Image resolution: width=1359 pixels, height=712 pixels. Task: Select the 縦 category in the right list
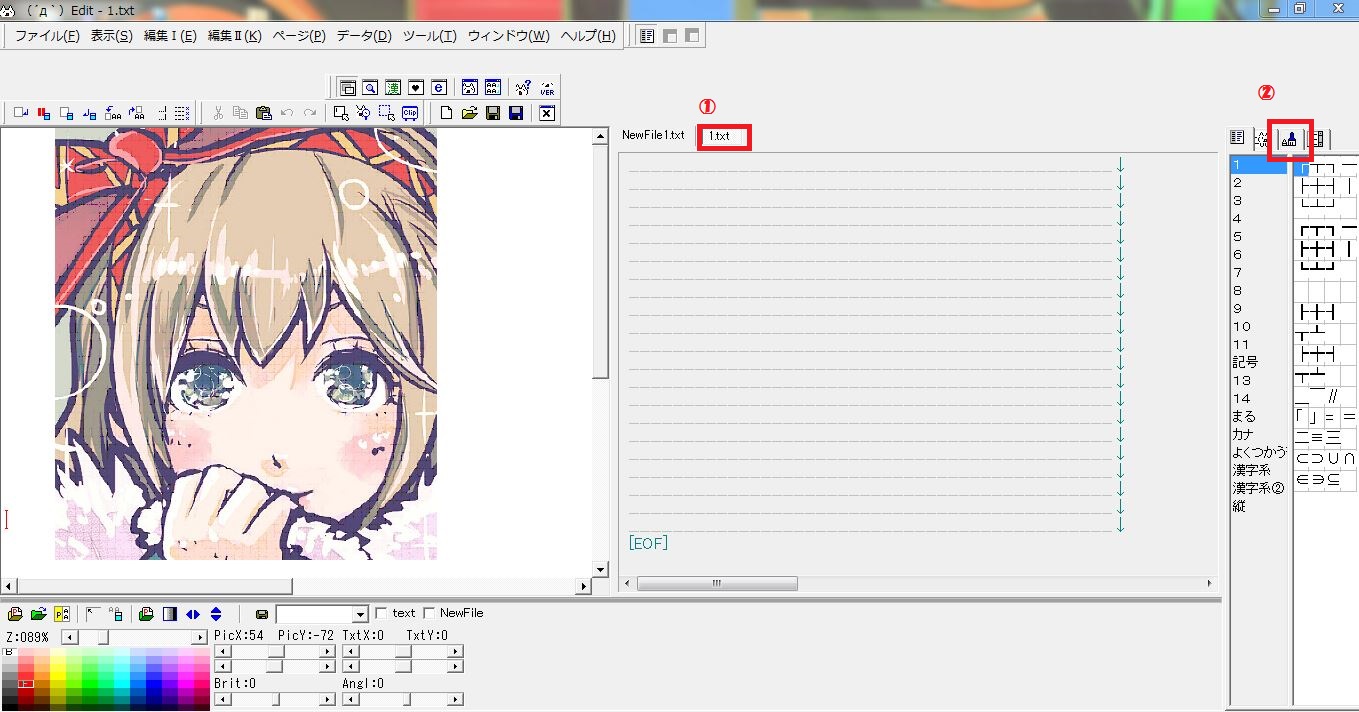click(1239, 506)
